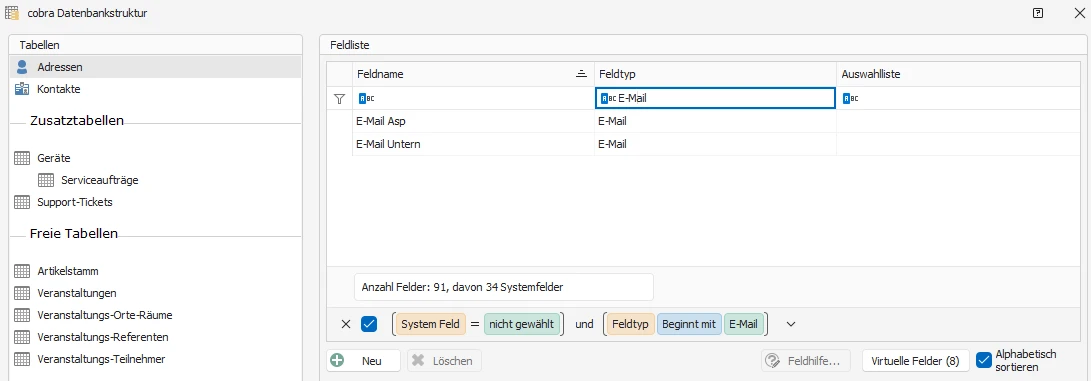Click the cobra Datenbankstruktur title icon

click(x=12, y=13)
